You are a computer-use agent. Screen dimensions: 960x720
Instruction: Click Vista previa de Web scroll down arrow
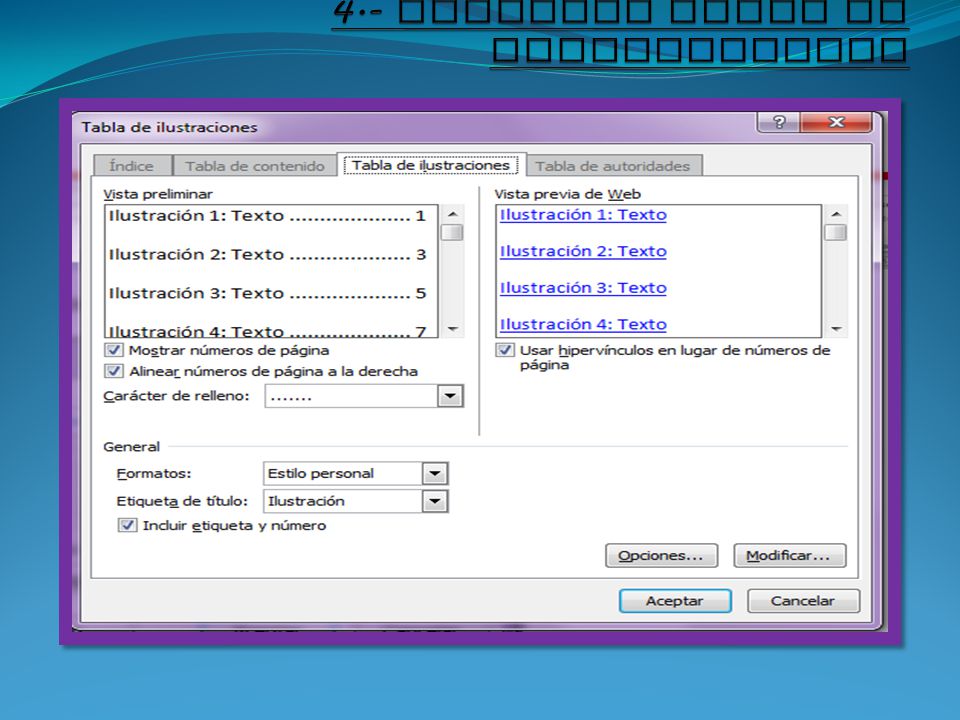836,329
